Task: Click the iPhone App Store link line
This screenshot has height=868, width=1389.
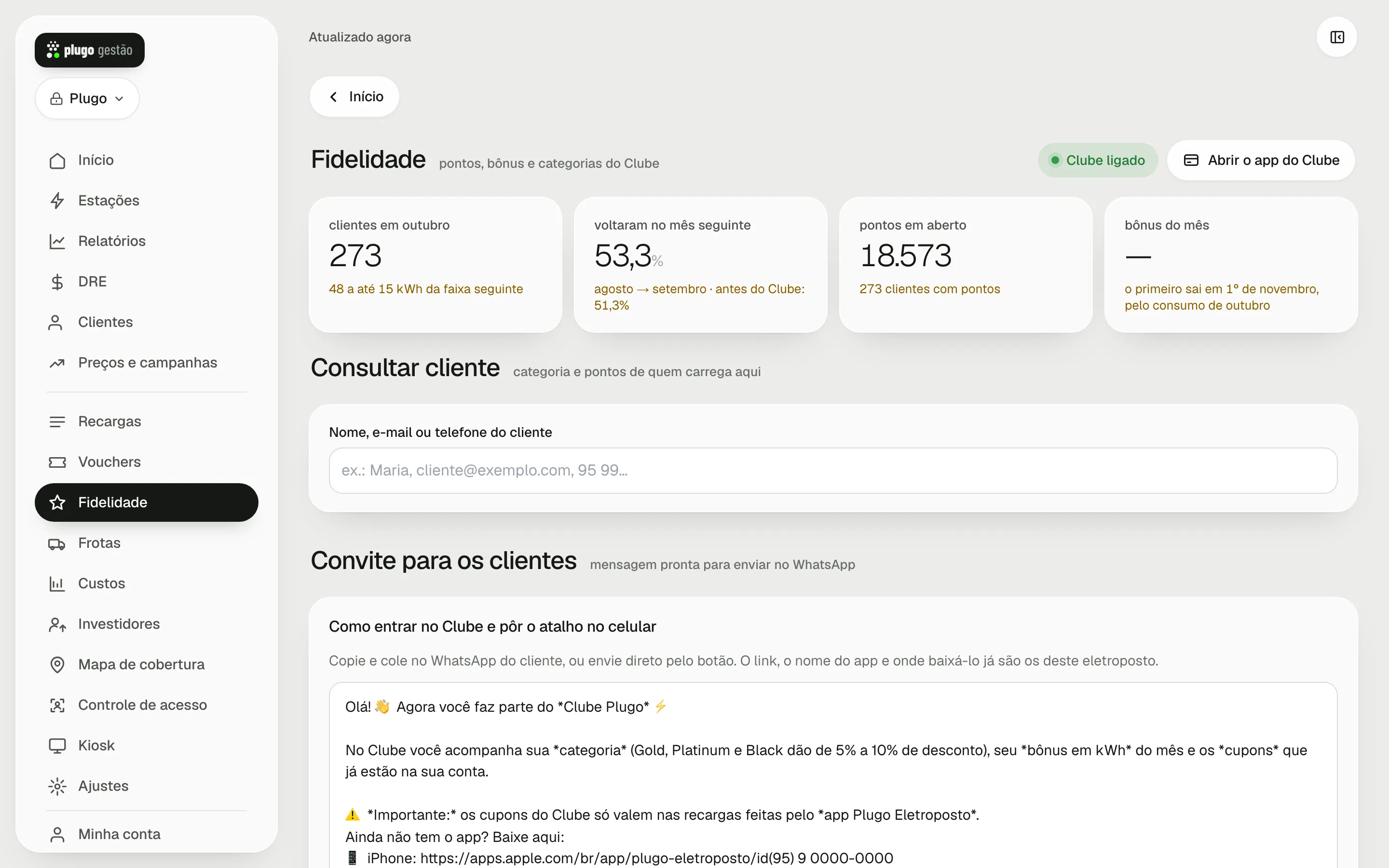Action: pyautogui.click(x=619, y=858)
